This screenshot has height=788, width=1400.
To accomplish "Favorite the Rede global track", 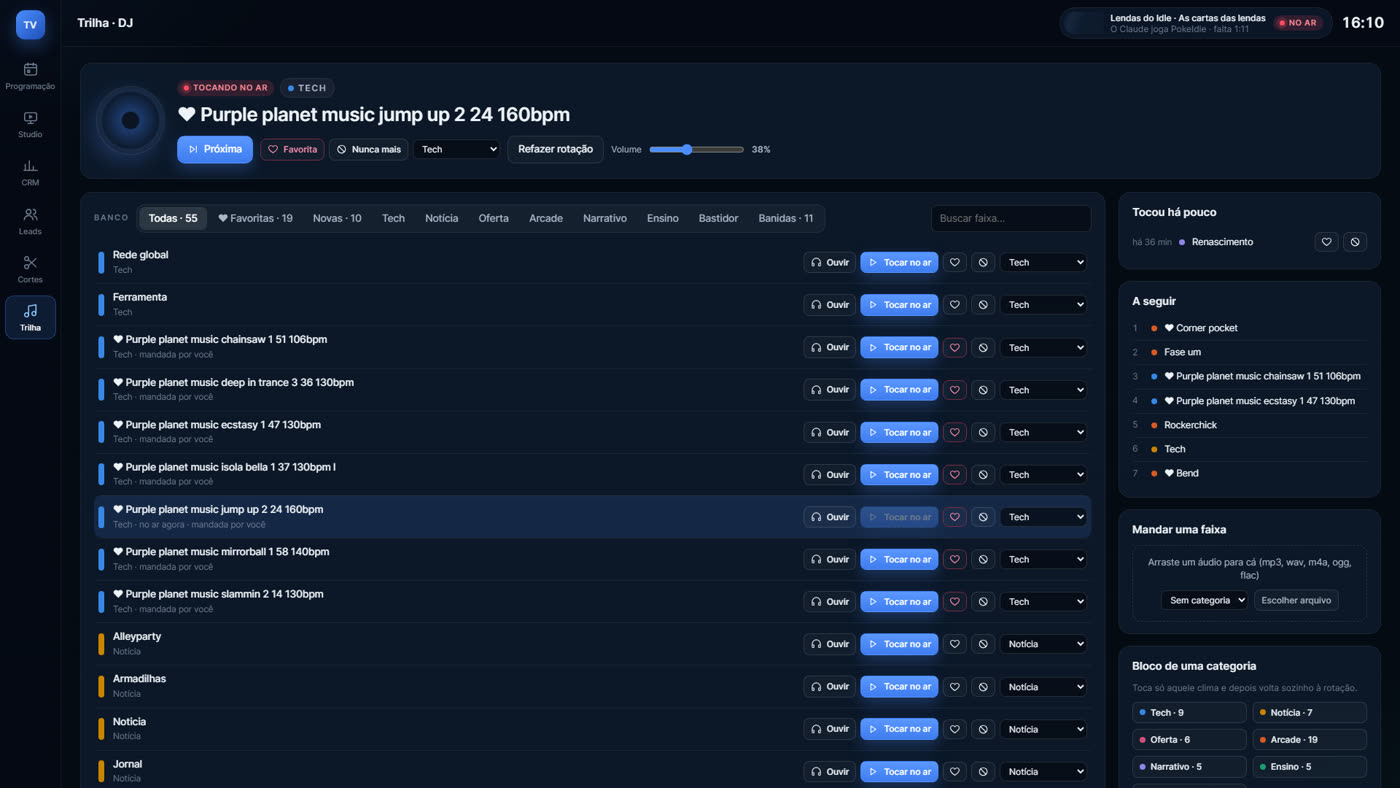I will [x=955, y=263].
